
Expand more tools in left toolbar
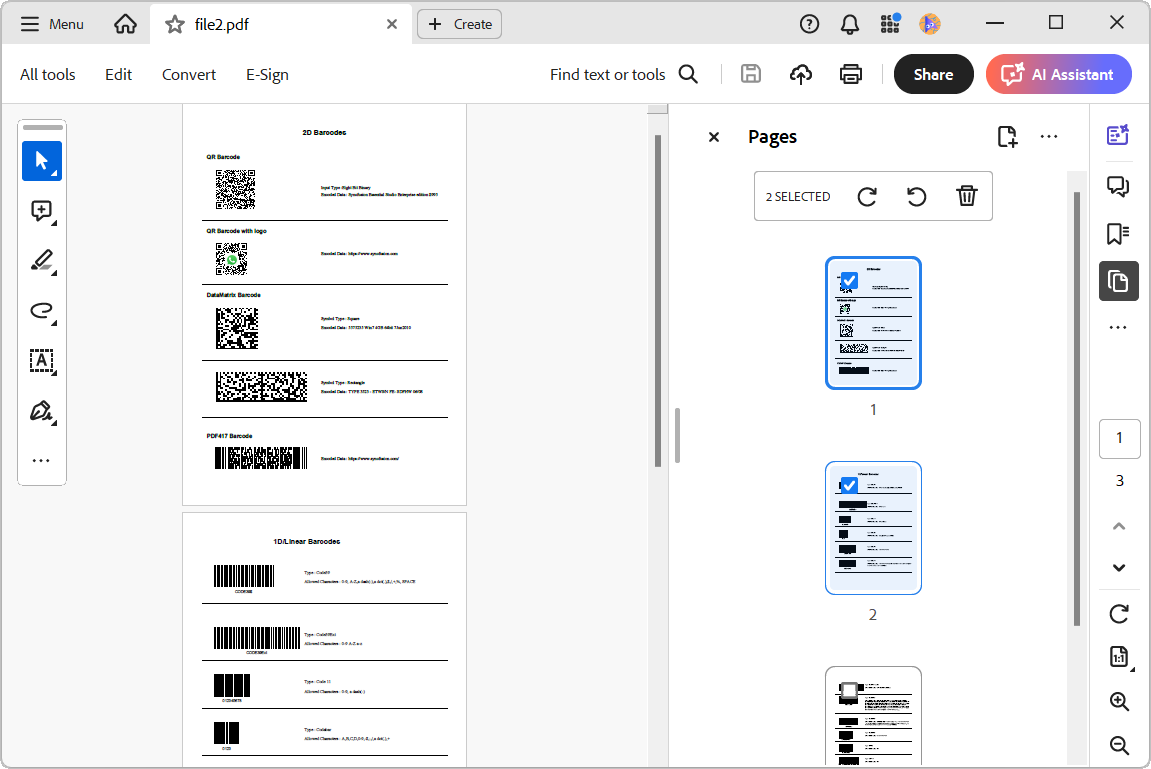click(42, 461)
